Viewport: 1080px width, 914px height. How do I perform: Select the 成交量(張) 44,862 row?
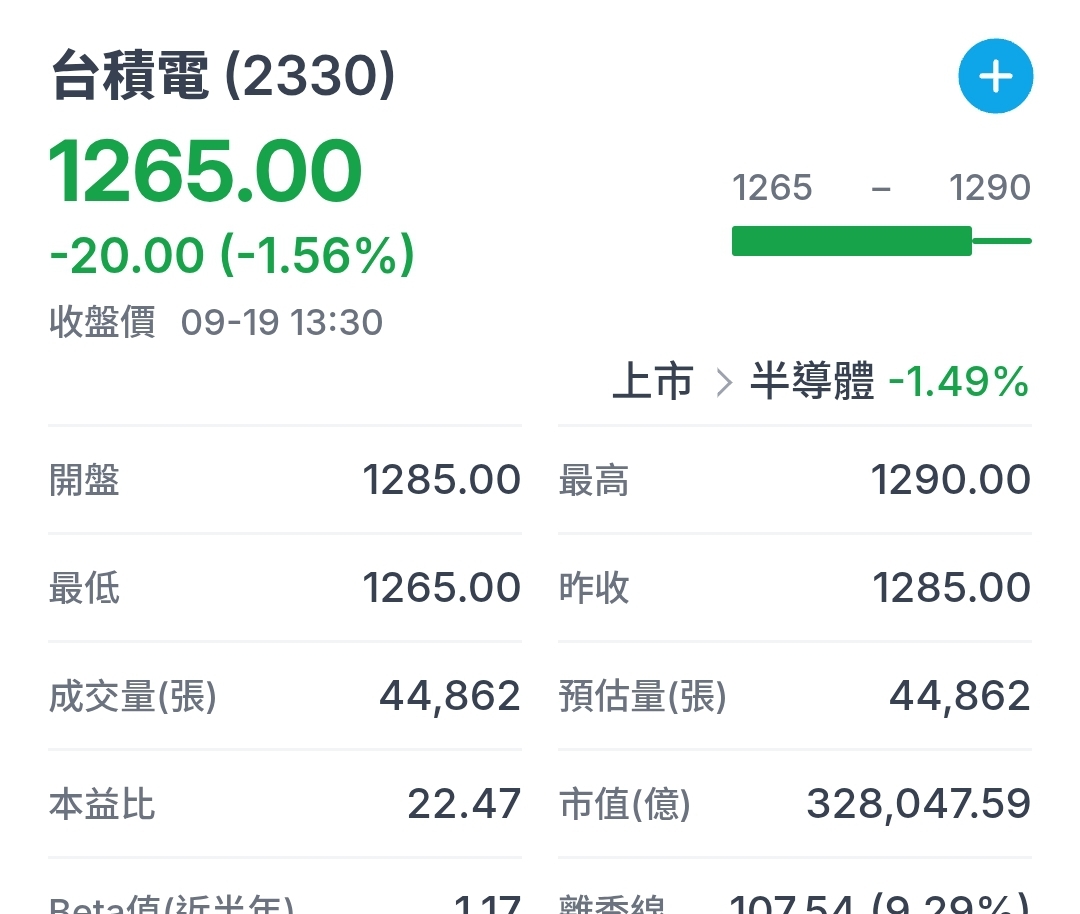click(x=285, y=696)
